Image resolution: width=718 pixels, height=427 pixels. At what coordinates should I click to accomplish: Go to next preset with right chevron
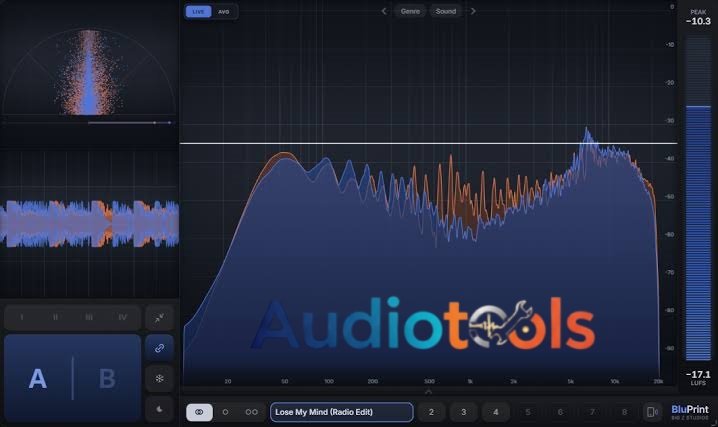[x=473, y=11]
